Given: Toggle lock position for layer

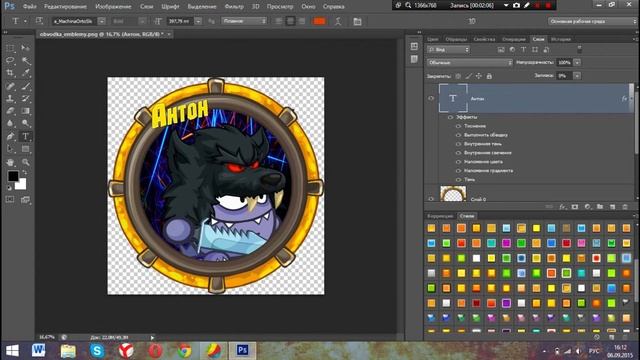Looking at the screenshot, I should [478, 76].
